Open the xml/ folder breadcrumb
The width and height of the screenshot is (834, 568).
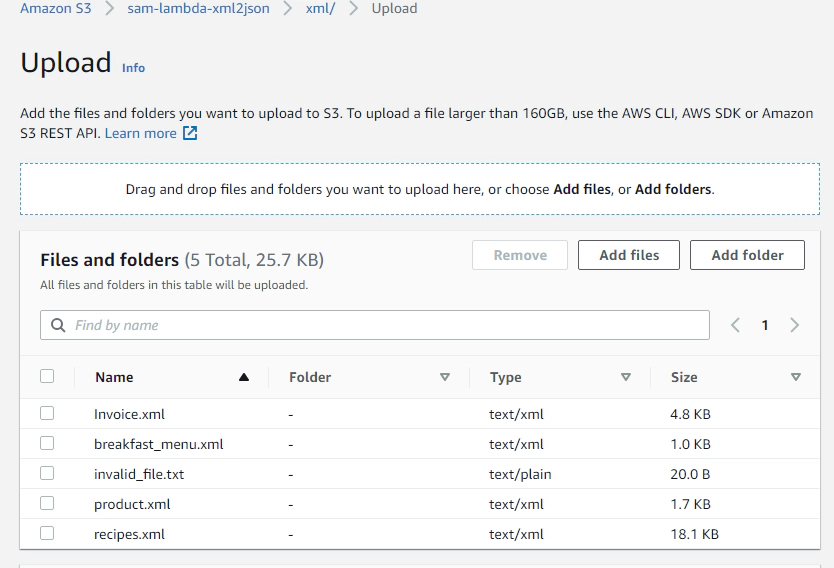click(320, 8)
